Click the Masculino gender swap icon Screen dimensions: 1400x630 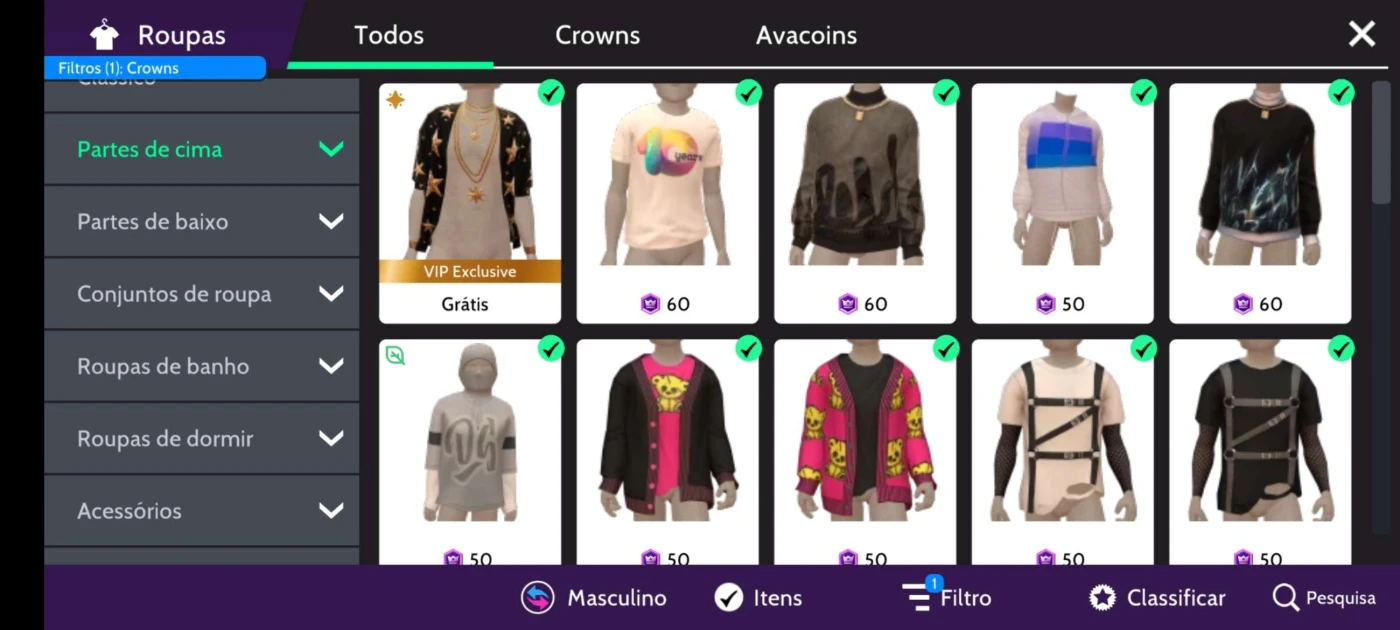pyautogui.click(x=538, y=598)
